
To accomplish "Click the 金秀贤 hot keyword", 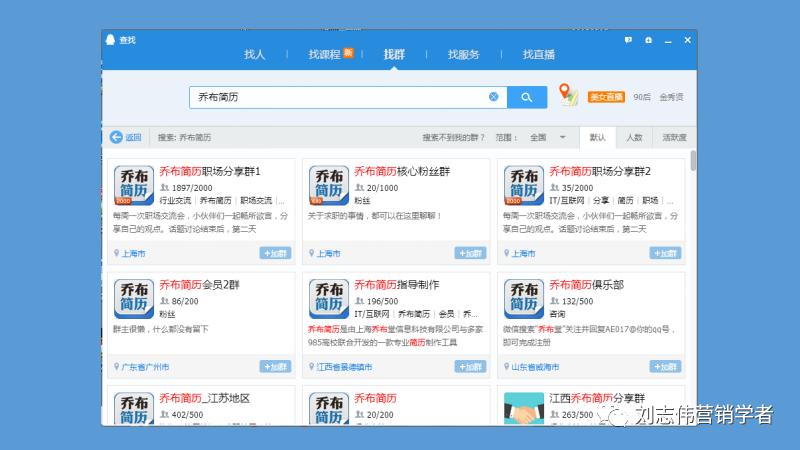I will pos(671,97).
